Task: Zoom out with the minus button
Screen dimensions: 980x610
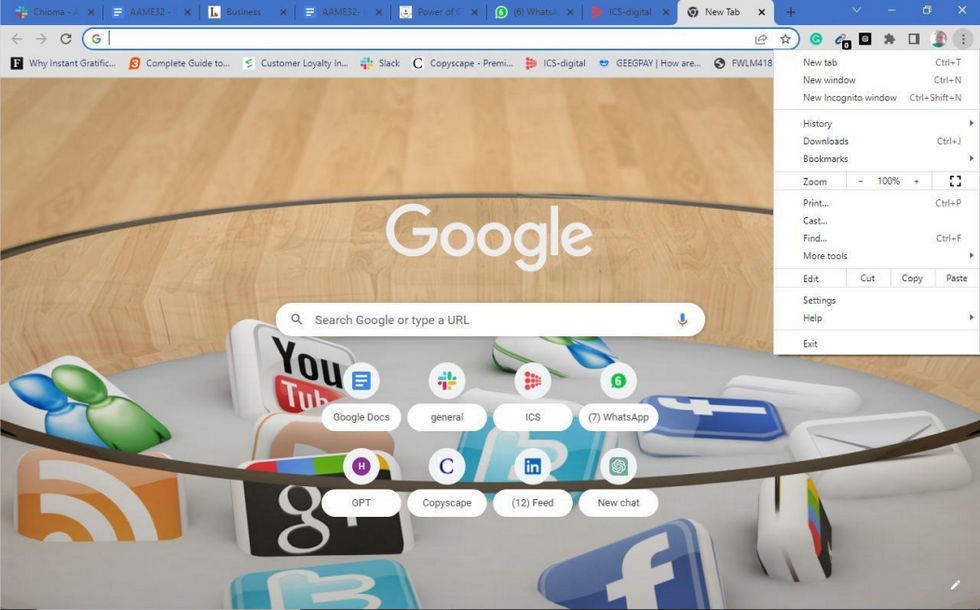Action: (x=861, y=181)
